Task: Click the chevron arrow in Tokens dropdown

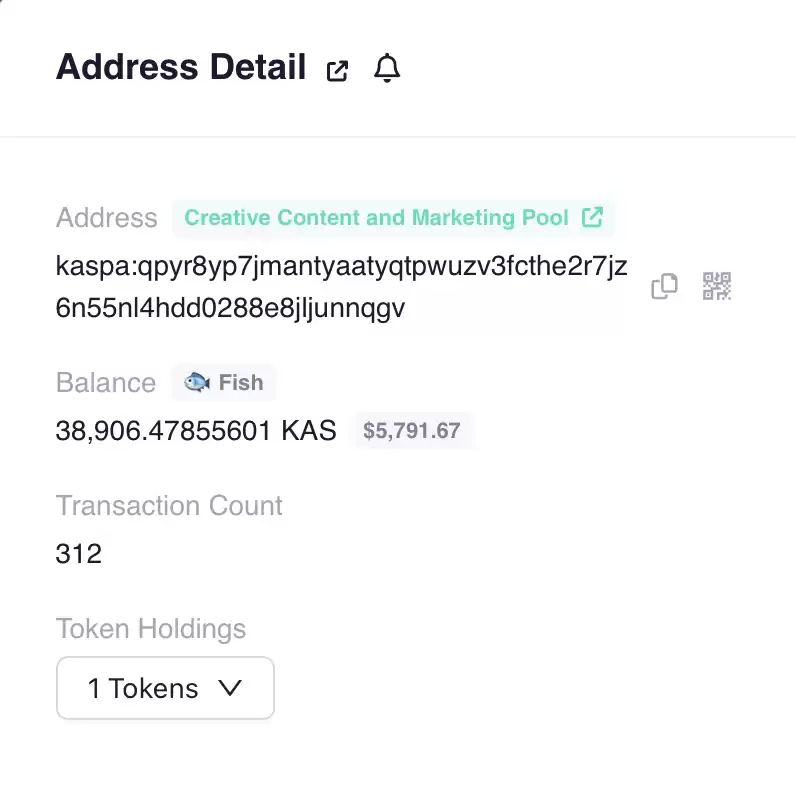Action: pyautogui.click(x=230, y=688)
